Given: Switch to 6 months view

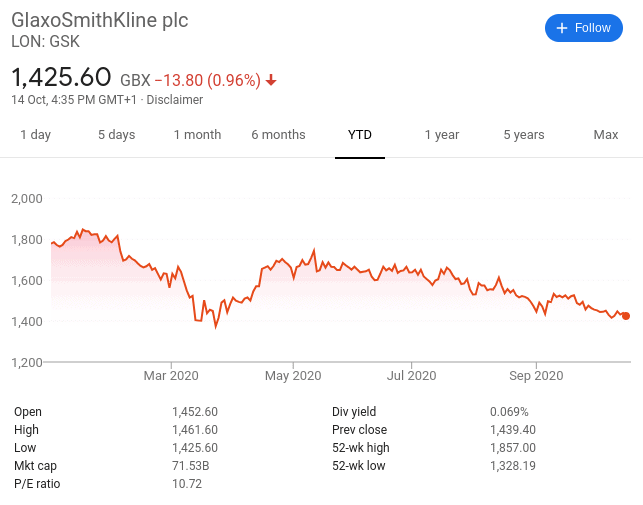Looking at the screenshot, I should click(278, 135).
